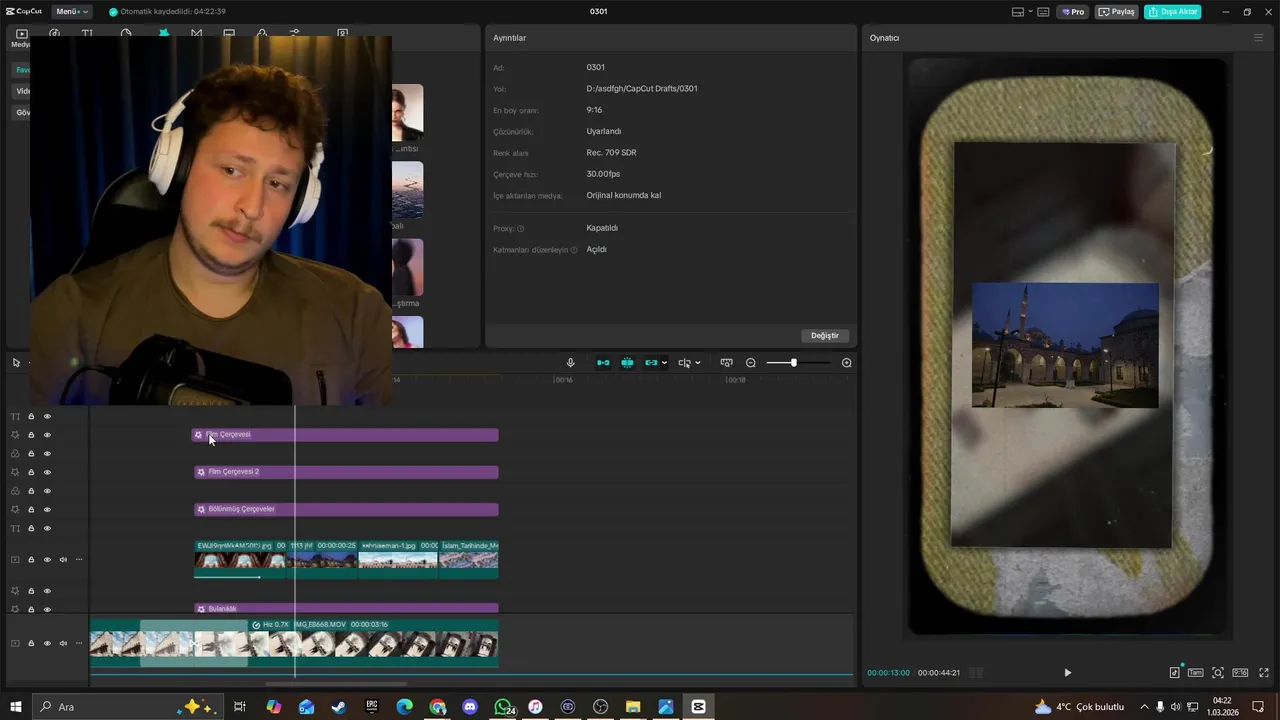The width and height of the screenshot is (1280, 720).
Task: Lock the Film Çerçevesi track
Action: pyautogui.click(x=31, y=435)
